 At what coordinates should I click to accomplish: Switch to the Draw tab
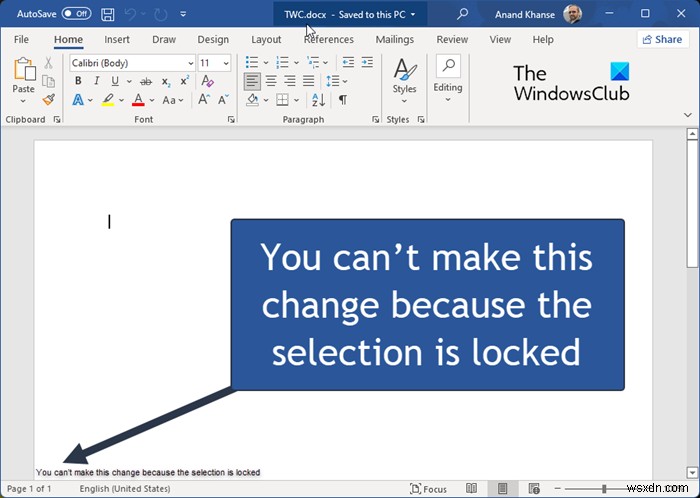click(x=164, y=39)
